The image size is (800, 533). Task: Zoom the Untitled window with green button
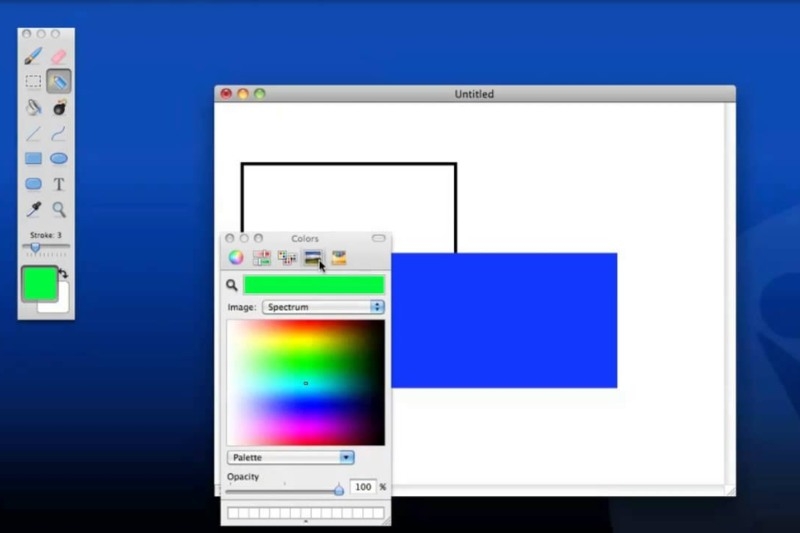point(260,94)
